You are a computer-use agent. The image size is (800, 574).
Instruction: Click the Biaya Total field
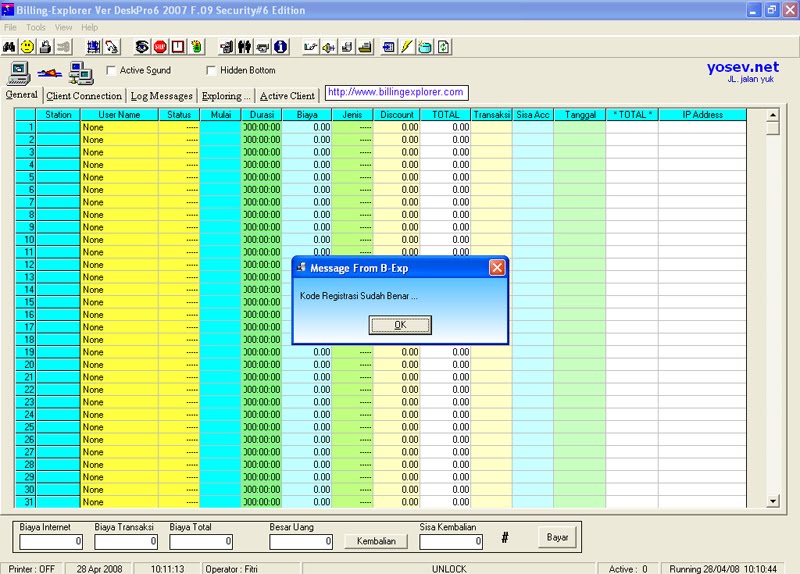201,541
